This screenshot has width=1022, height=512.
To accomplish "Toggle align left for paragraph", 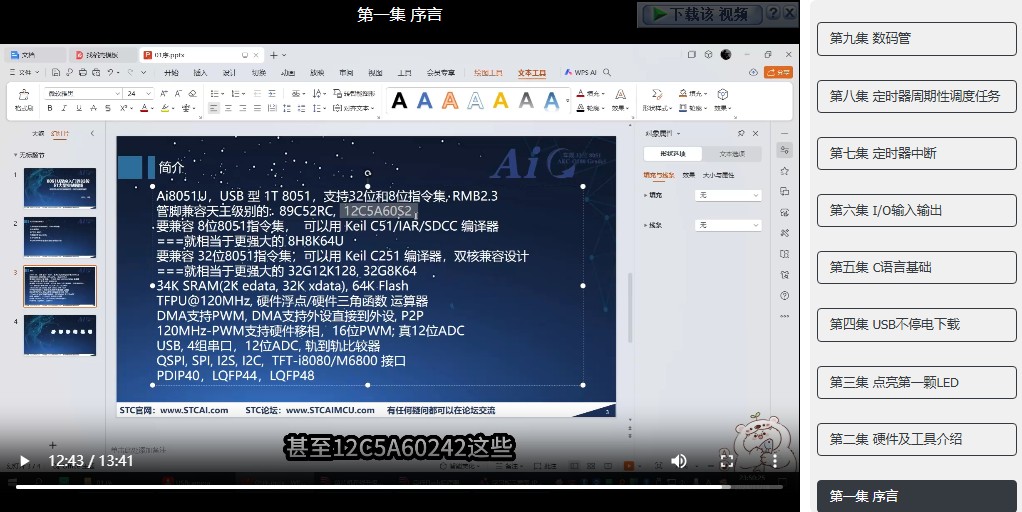I will click(214, 108).
